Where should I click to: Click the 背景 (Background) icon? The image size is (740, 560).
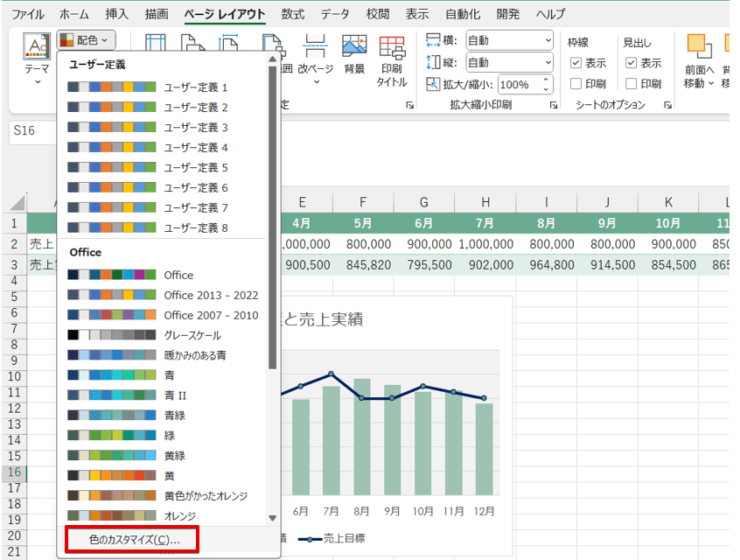tap(354, 48)
